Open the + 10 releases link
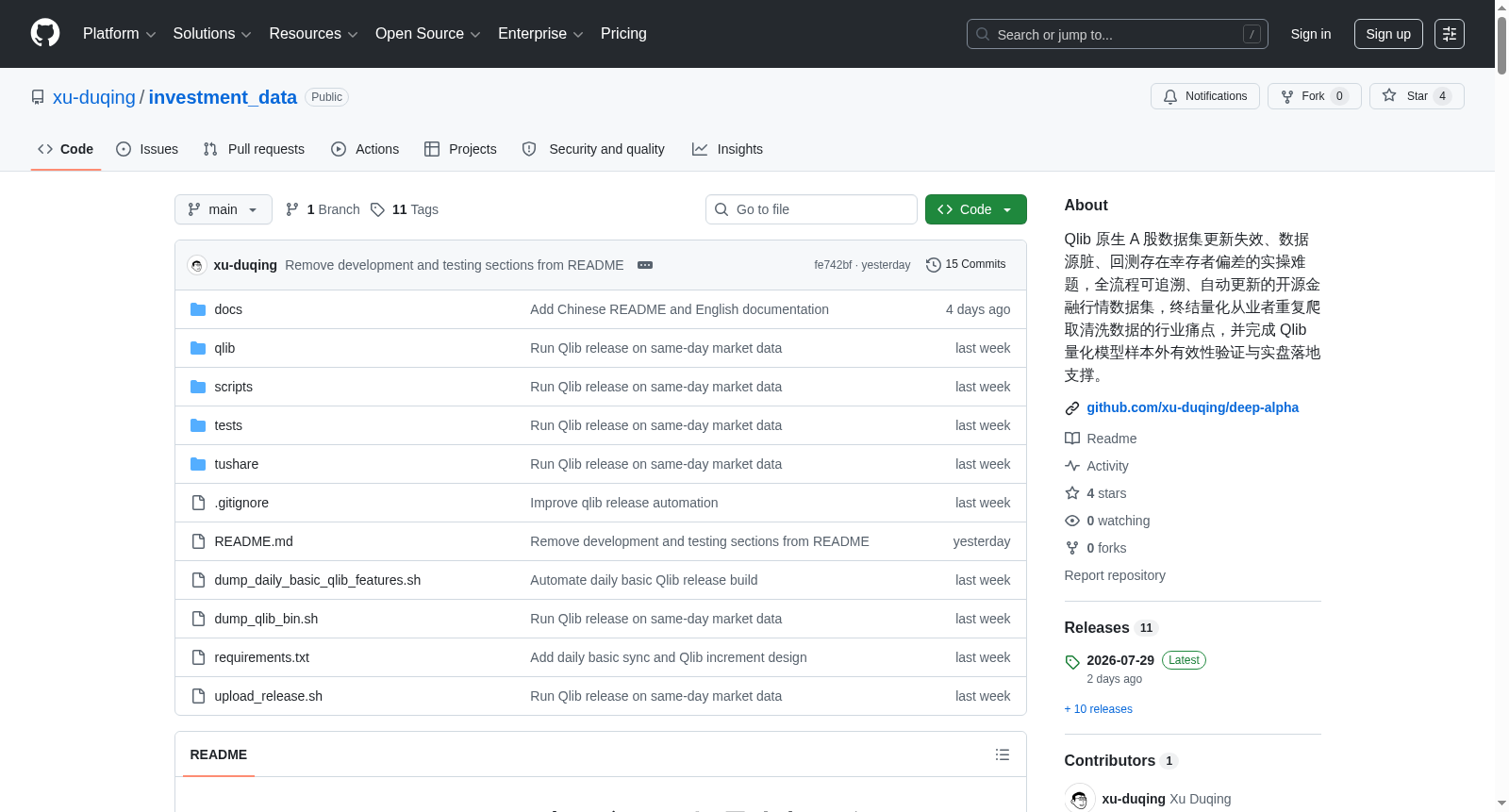This screenshot has width=1509, height=812. (x=1099, y=709)
